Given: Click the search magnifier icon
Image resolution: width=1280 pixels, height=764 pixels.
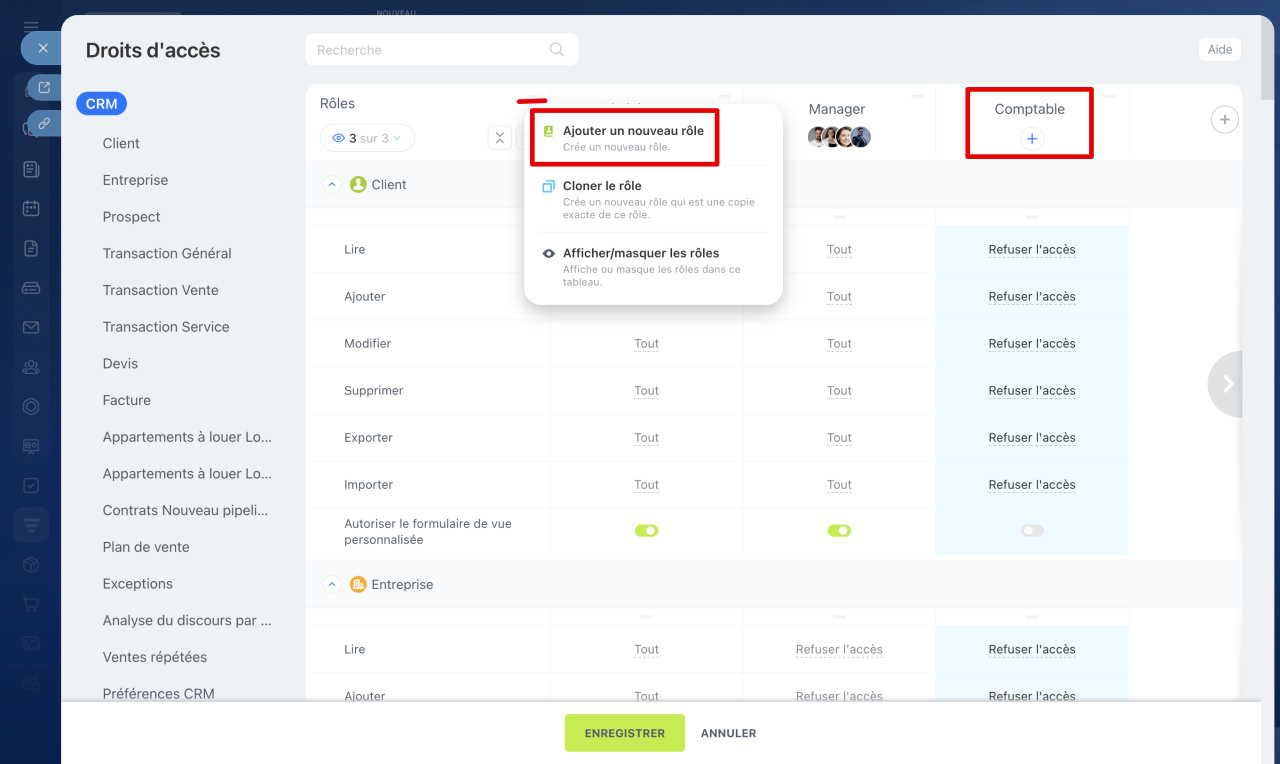Looking at the screenshot, I should [x=557, y=50].
